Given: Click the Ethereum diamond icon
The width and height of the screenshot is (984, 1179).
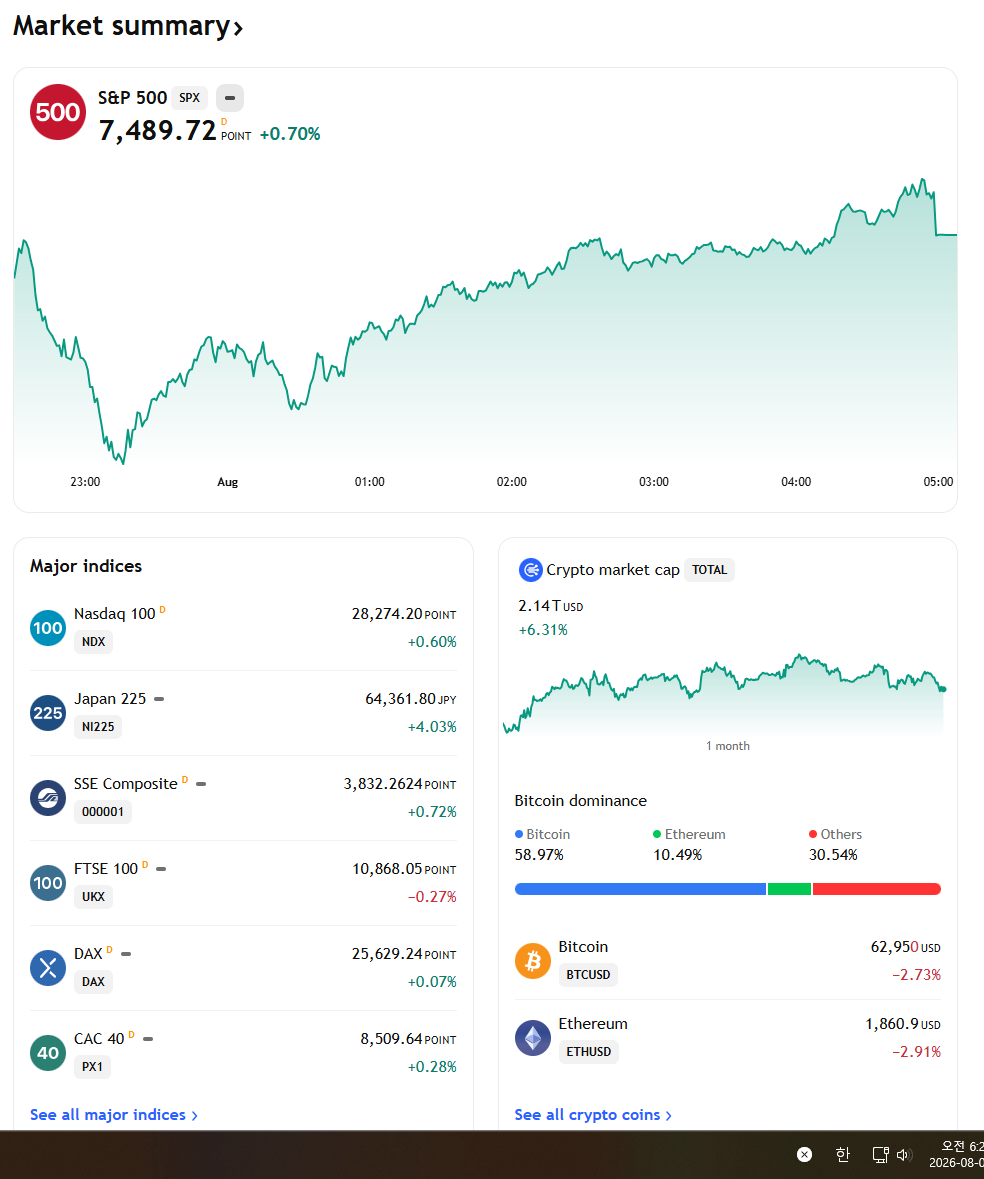Looking at the screenshot, I should point(533,1038).
